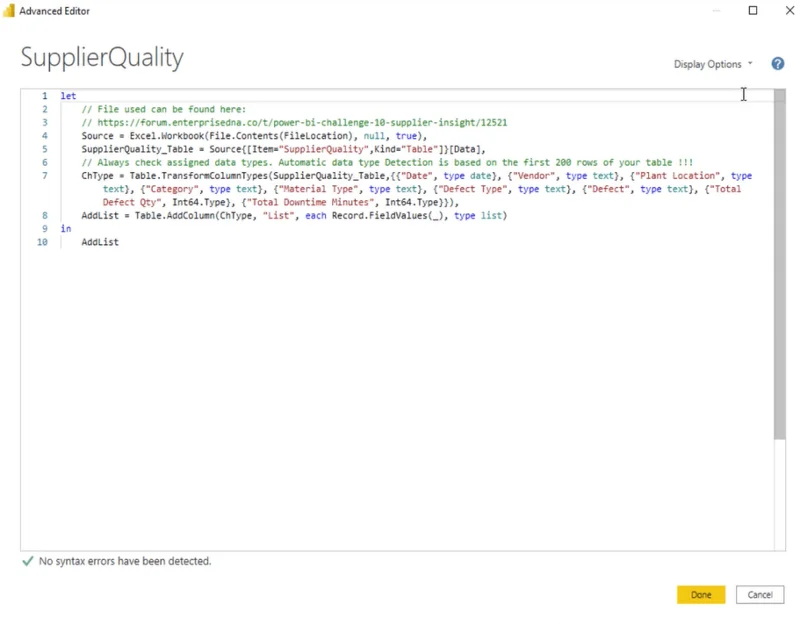Click 'Table.AddColumn' on line 8

point(174,215)
